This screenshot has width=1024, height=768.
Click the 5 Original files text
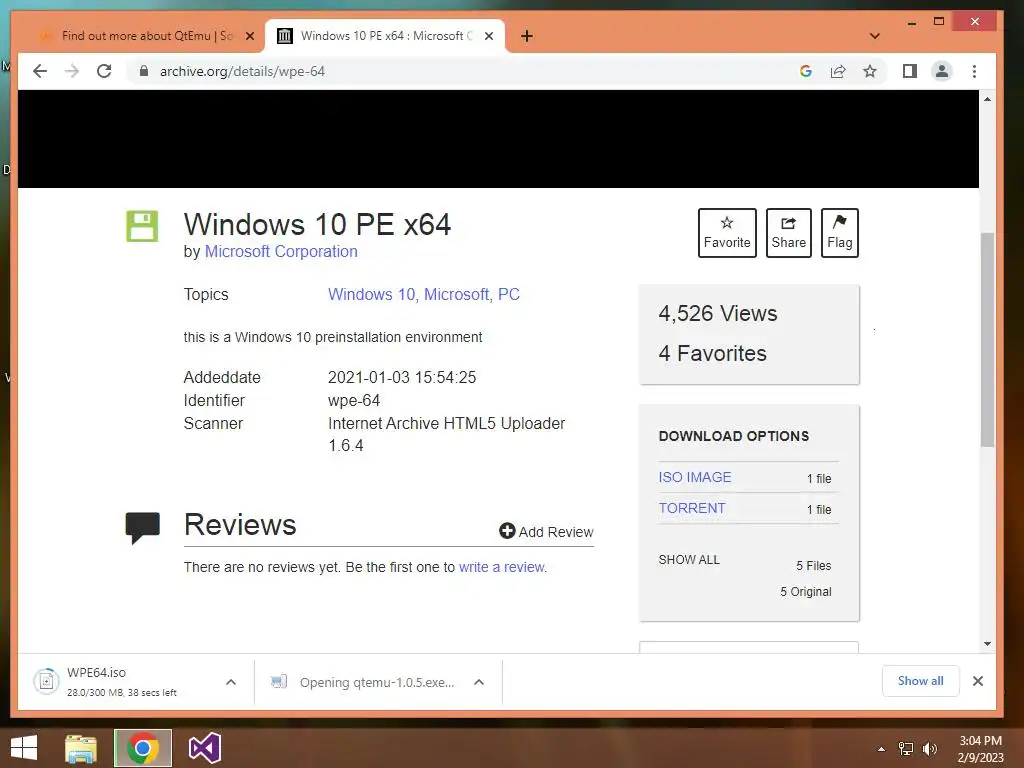pyautogui.click(x=805, y=592)
